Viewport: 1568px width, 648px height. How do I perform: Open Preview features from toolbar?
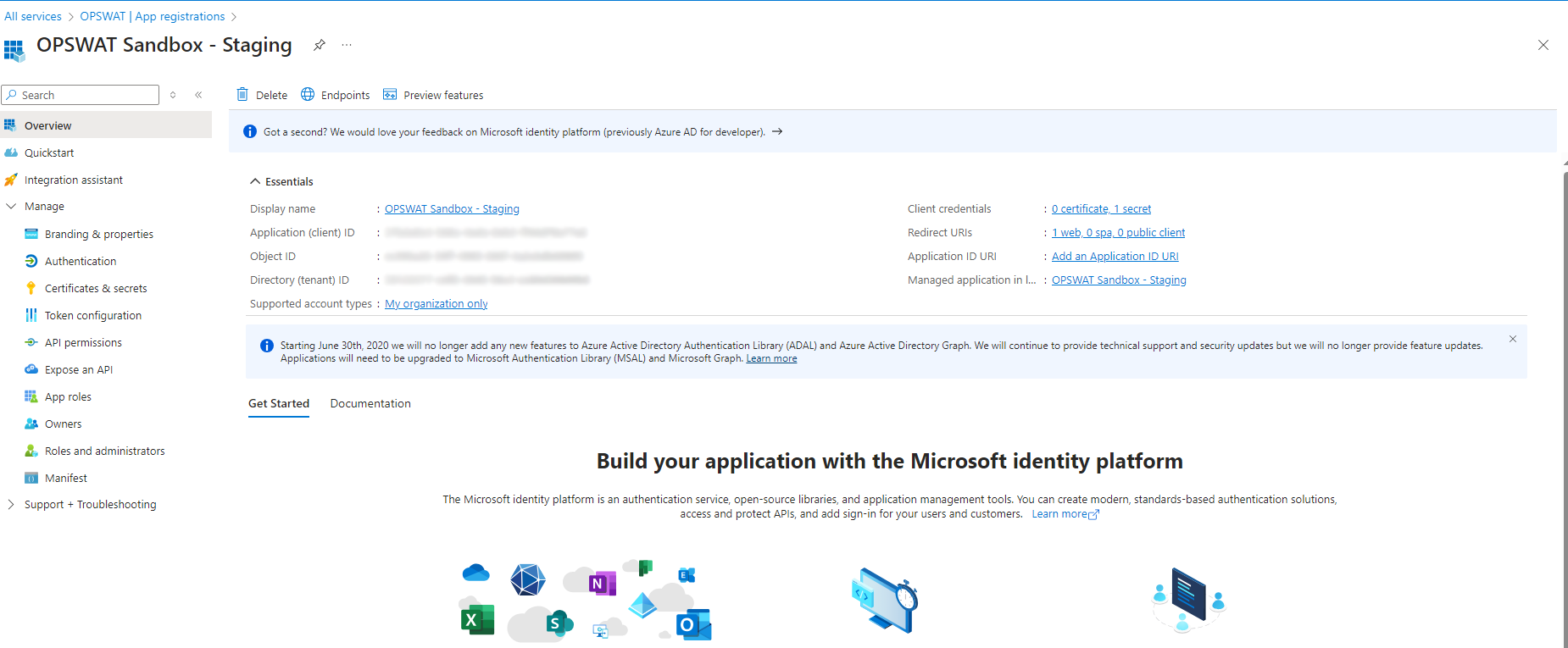click(x=433, y=95)
